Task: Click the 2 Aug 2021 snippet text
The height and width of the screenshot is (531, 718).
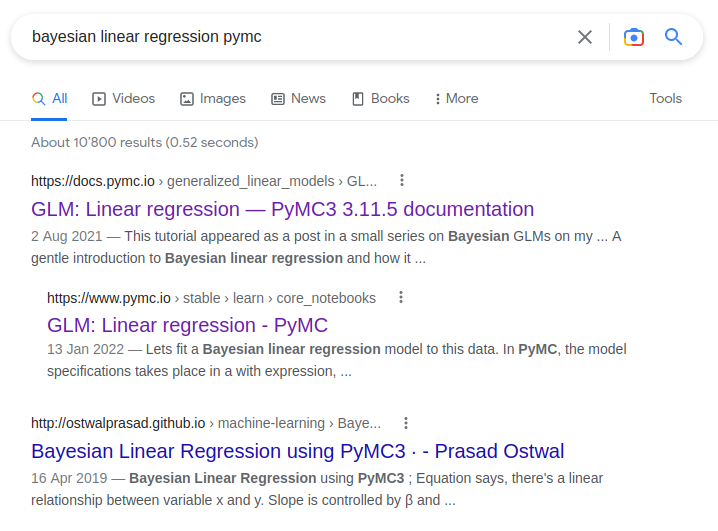Action: point(326,247)
